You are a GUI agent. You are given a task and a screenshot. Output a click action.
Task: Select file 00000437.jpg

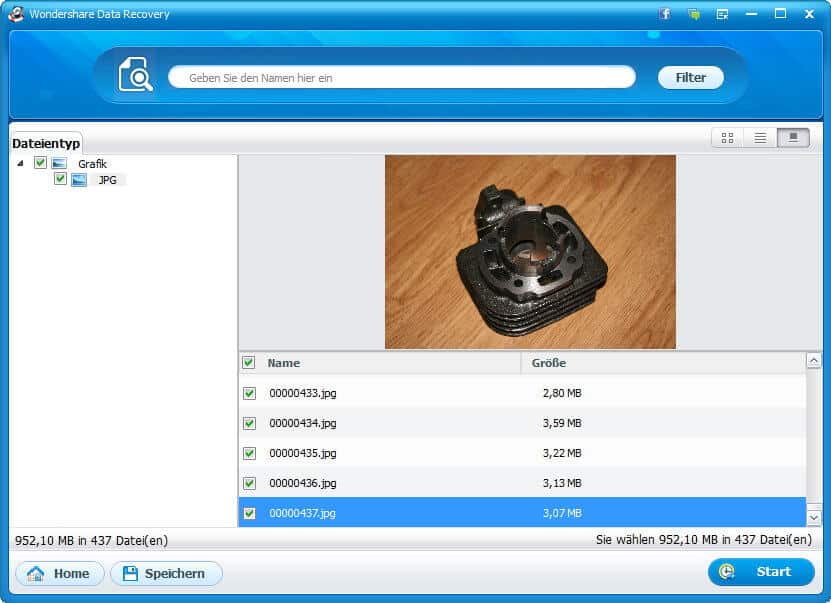pyautogui.click(x=523, y=512)
